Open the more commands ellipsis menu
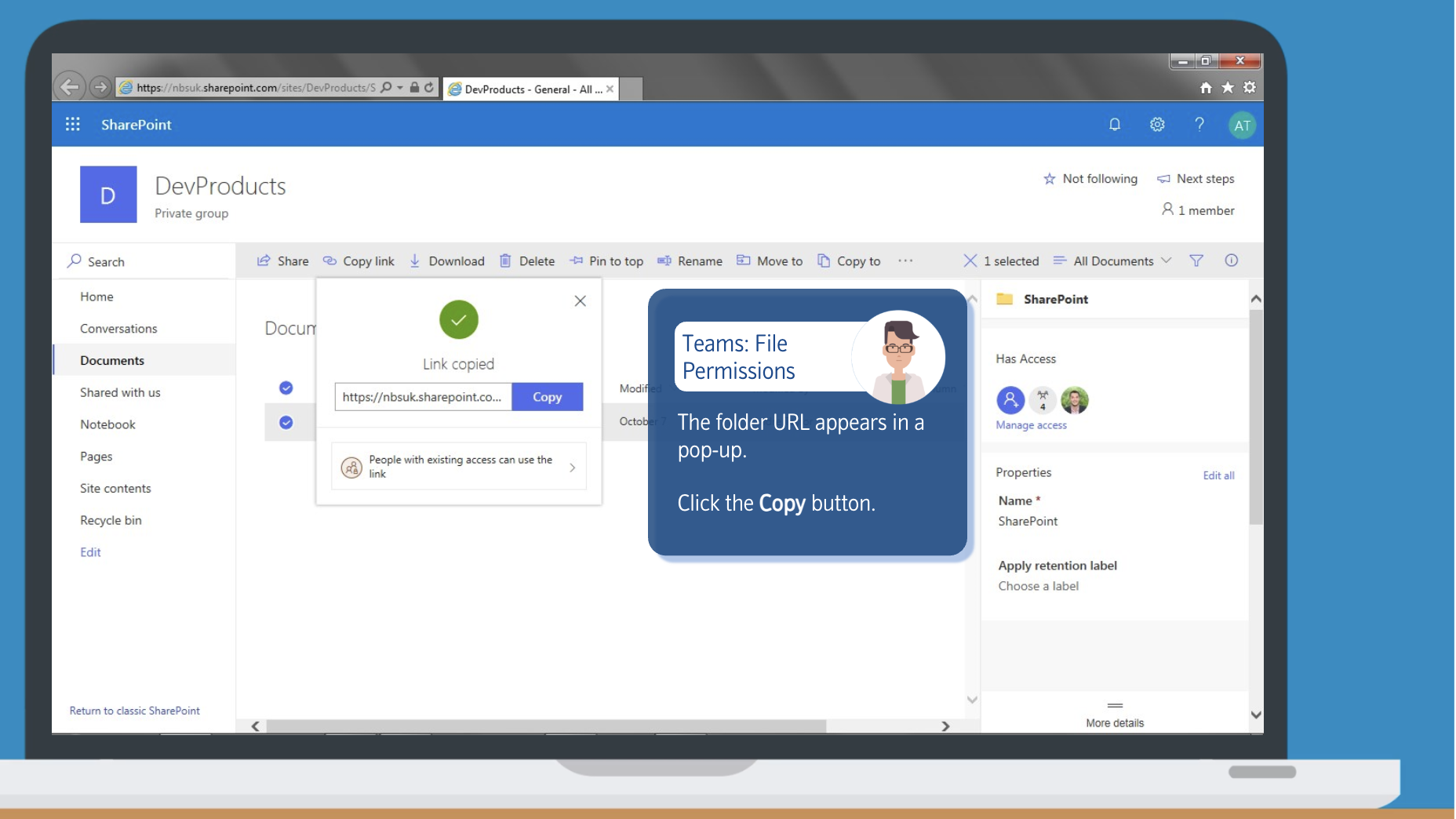 click(x=905, y=261)
